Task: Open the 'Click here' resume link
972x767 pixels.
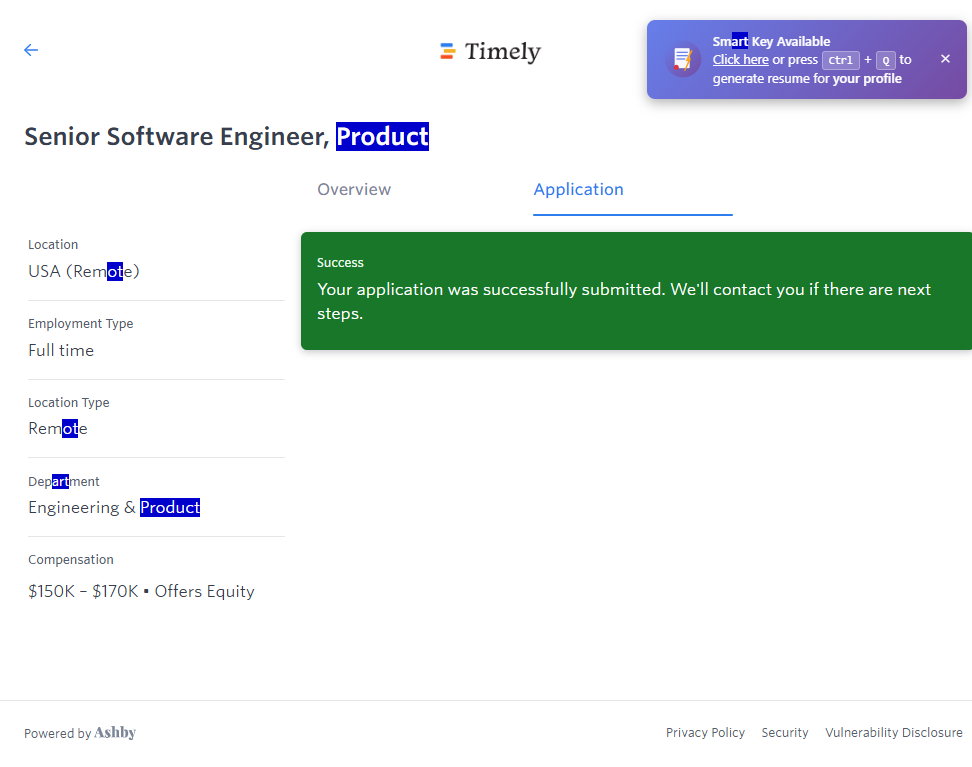Action: 740,60
